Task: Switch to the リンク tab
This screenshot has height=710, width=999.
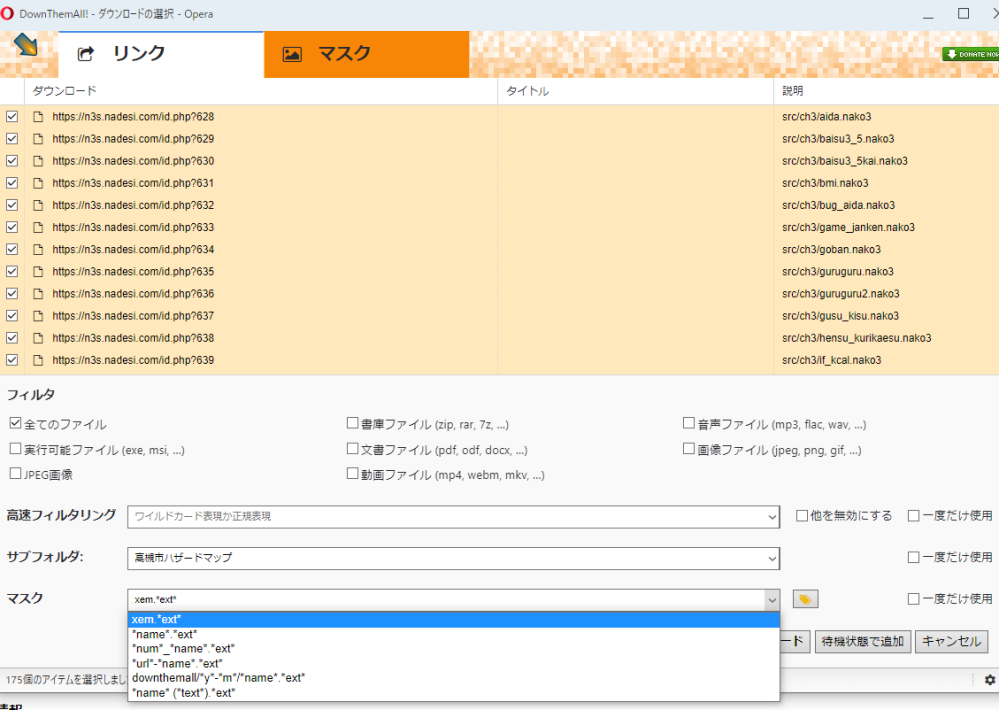Action: [x=161, y=55]
